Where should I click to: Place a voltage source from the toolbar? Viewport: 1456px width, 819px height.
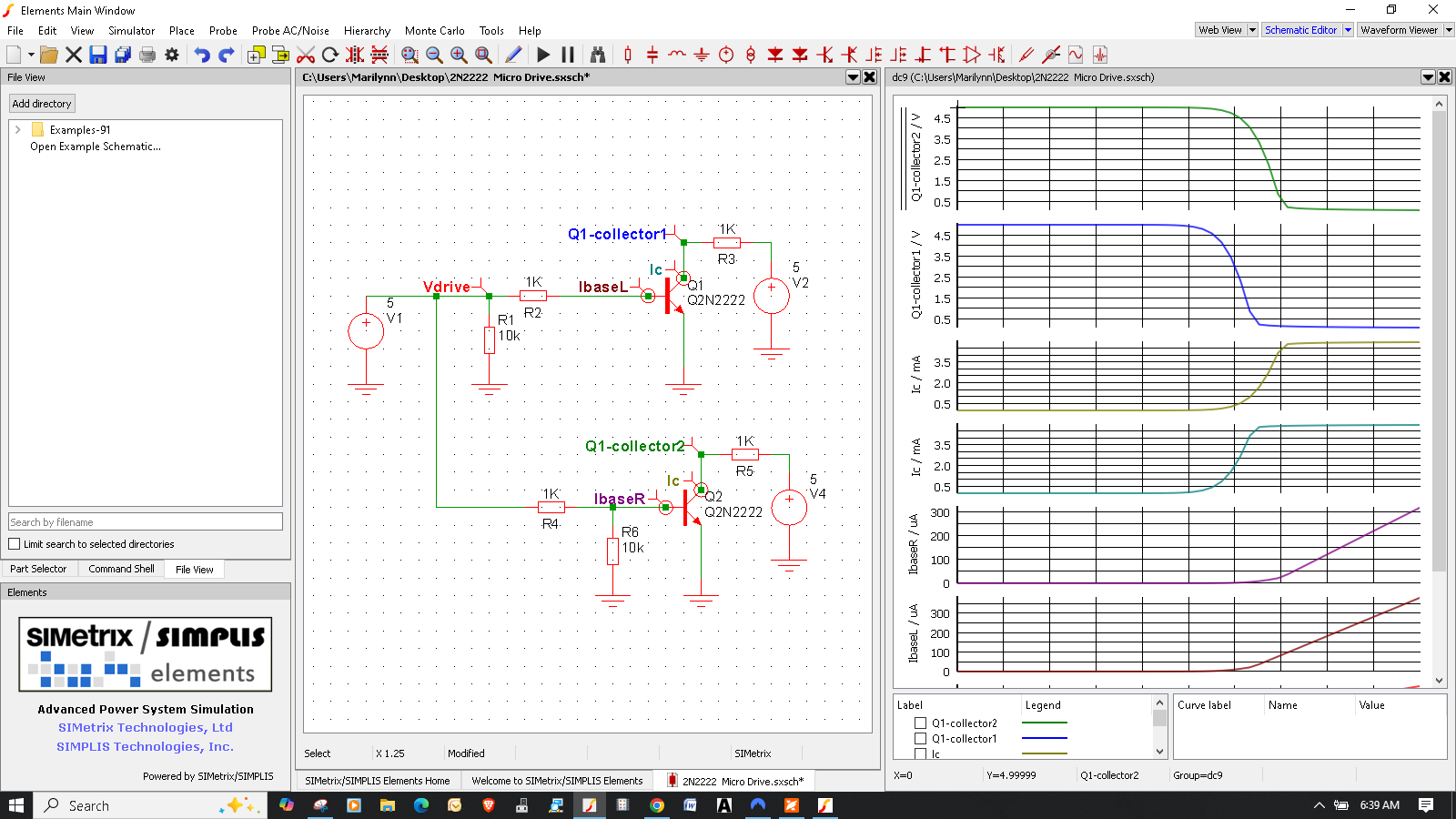(726, 55)
